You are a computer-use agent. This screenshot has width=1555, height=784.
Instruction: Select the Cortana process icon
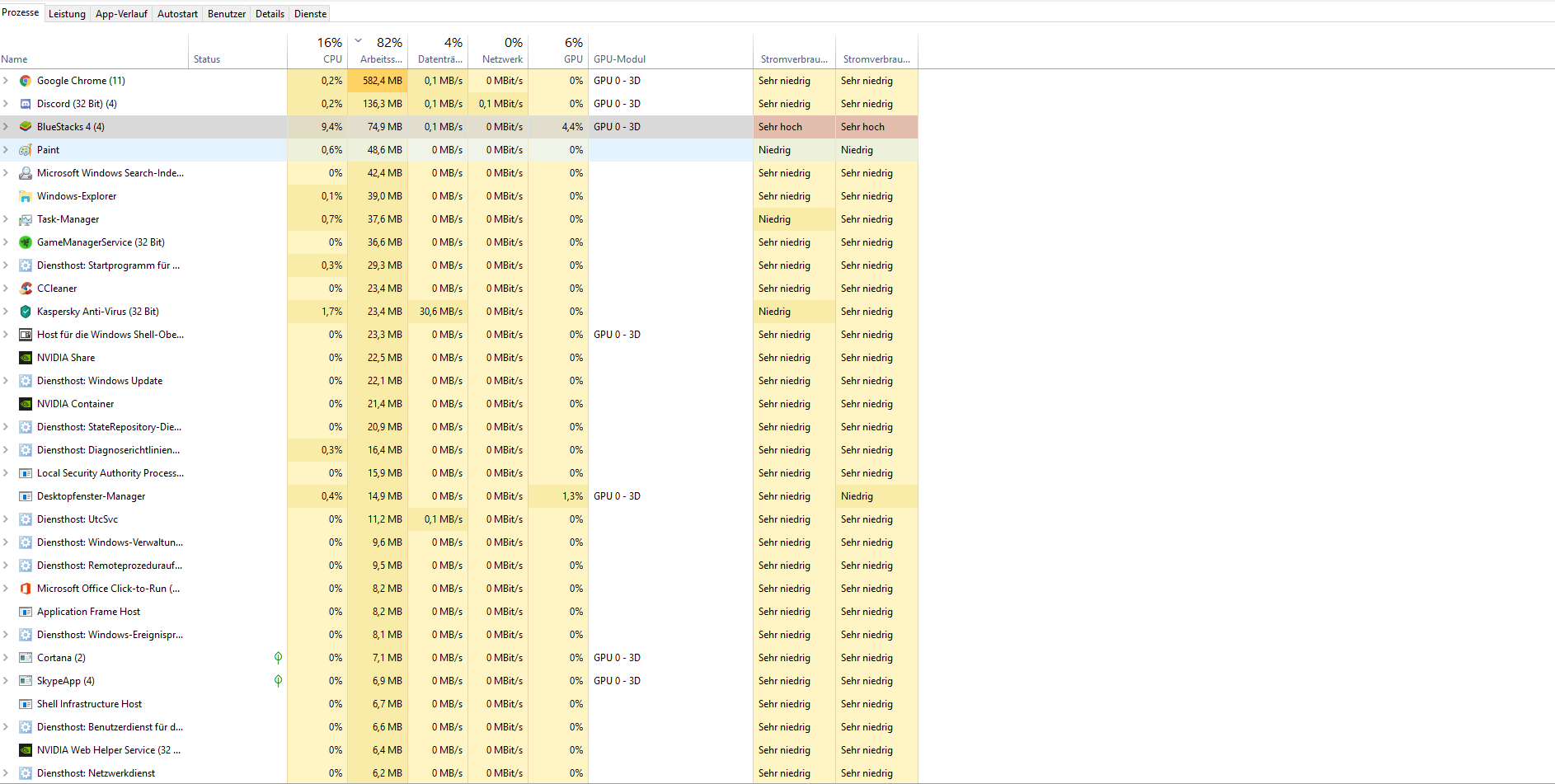[26, 658]
